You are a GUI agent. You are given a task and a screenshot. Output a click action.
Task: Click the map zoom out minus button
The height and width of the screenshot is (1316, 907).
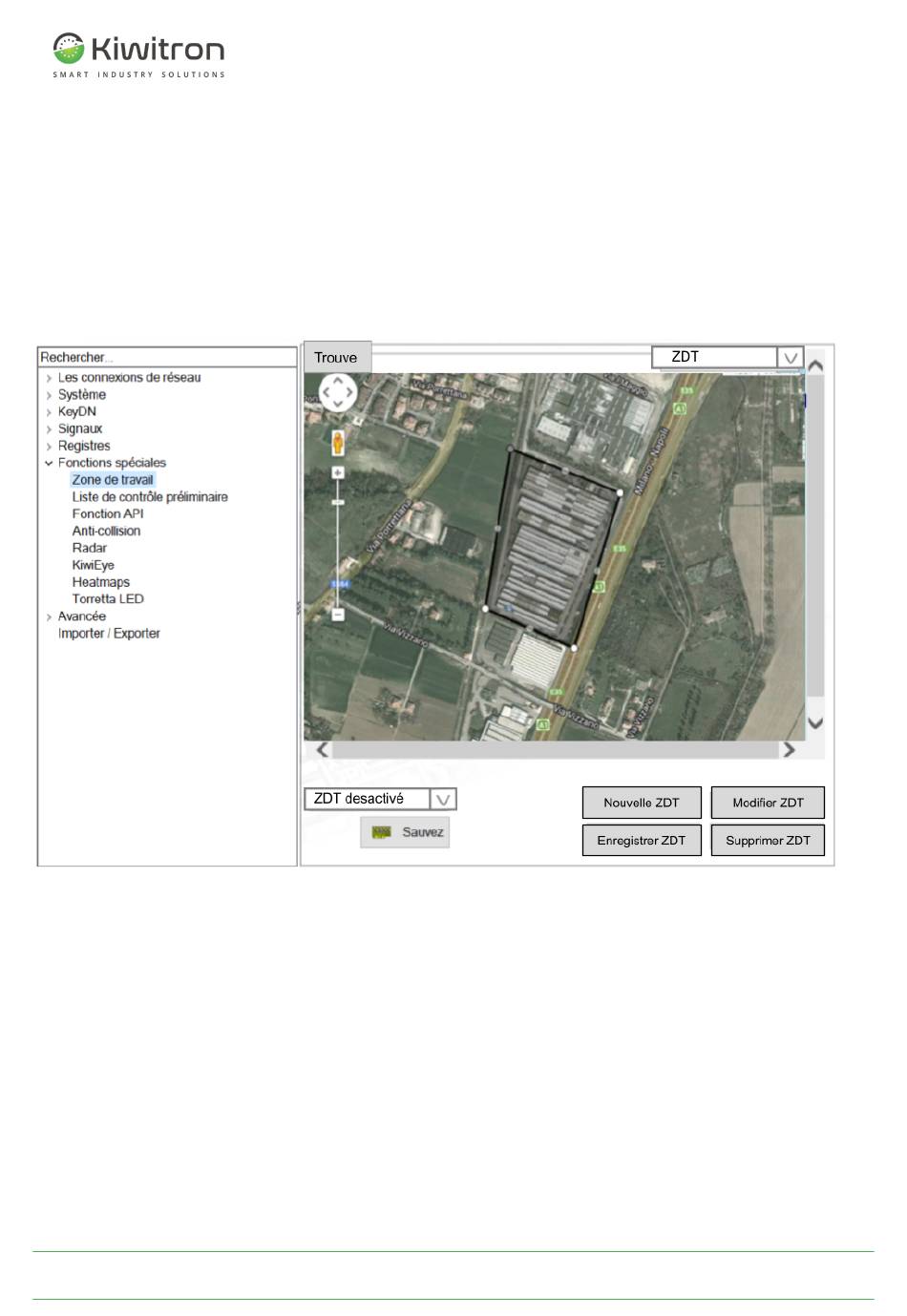click(x=337, y=615)
